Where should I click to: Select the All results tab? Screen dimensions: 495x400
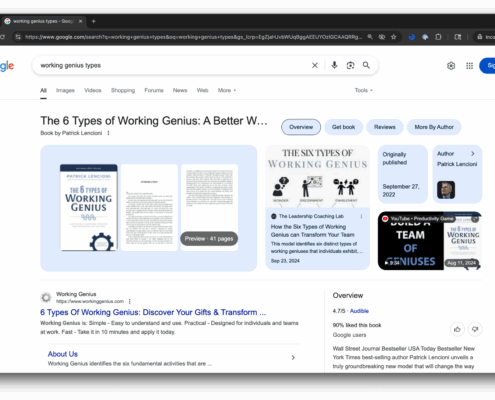43,90
